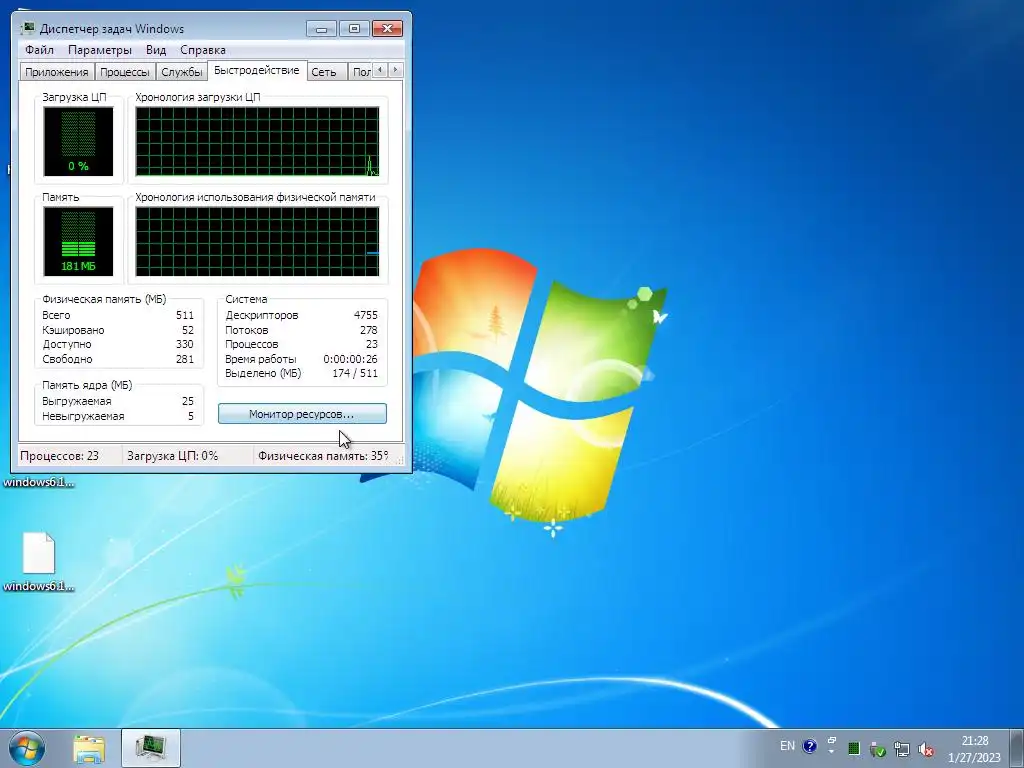Click the EN language indicator
The height and width of the screenshot is (768, 1024).
pyautogui.click(x=787, y=746)
